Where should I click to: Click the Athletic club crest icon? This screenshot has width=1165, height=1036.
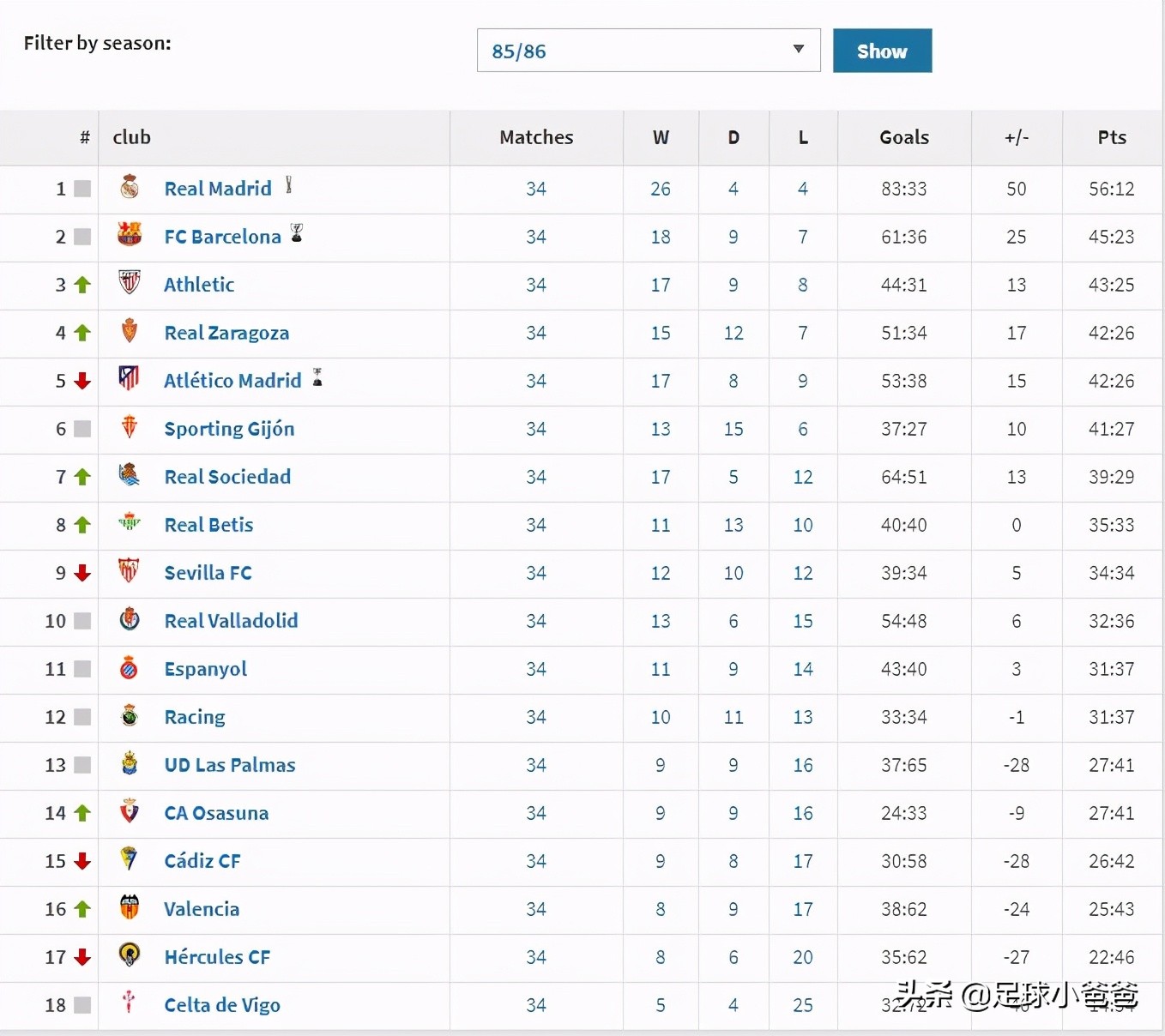130,282
